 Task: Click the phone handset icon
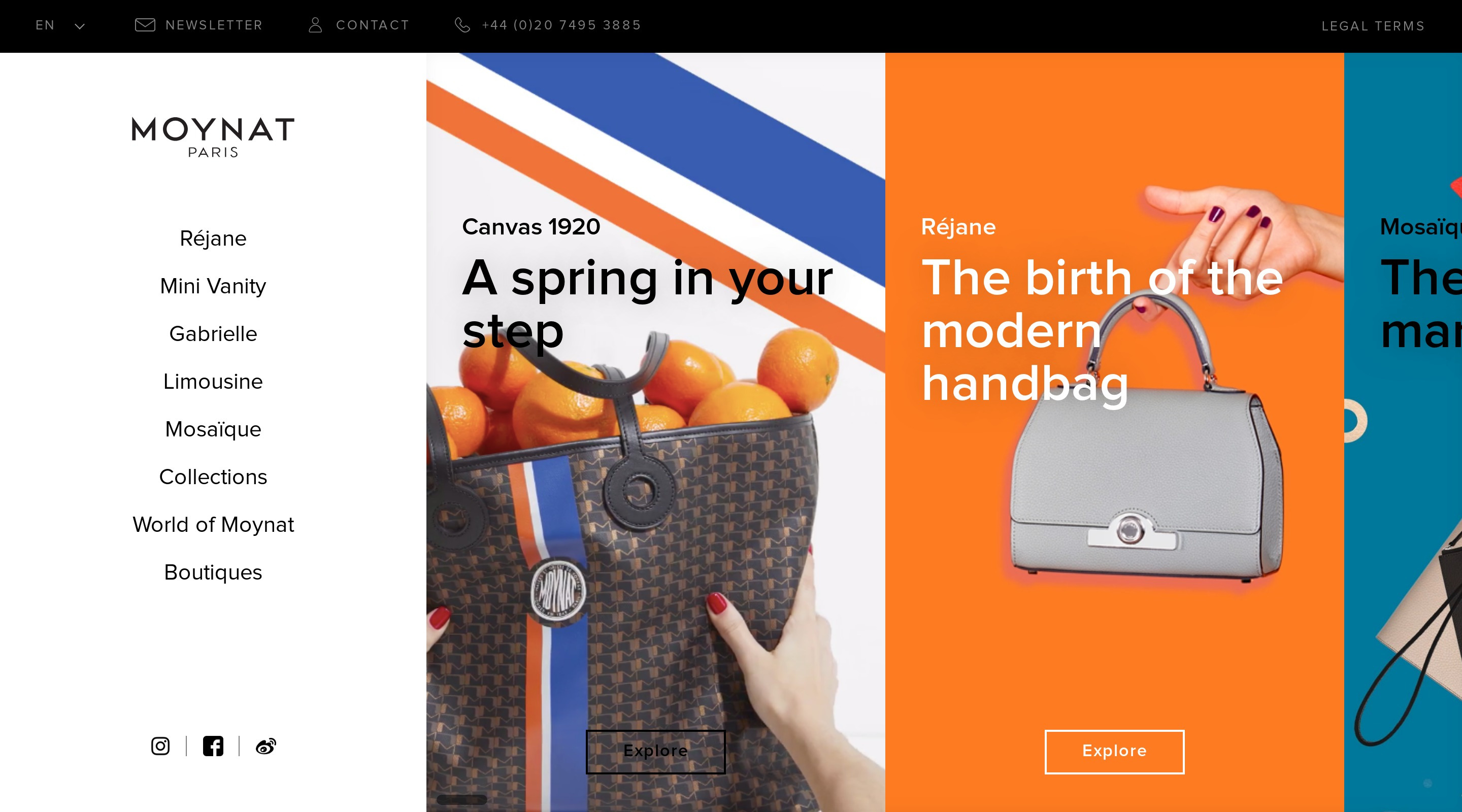point(462,25)
